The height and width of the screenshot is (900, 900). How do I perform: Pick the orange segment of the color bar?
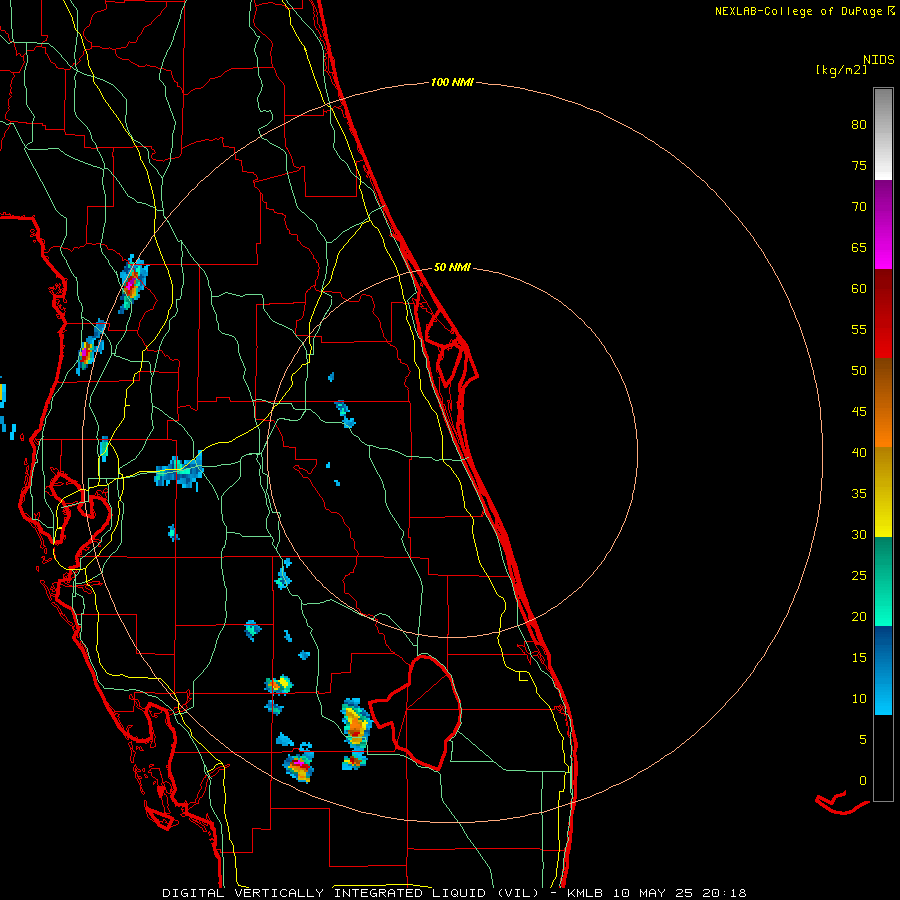point(883,402)
